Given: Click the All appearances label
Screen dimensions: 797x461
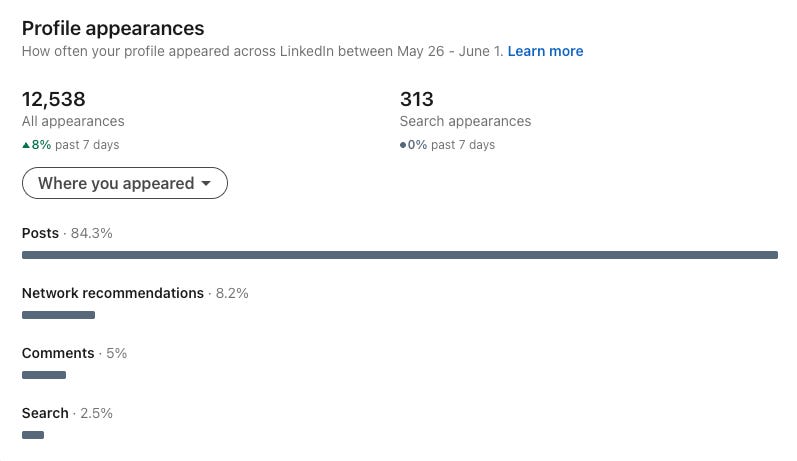Looking at the screenshot, I should [x=73, y=121].
